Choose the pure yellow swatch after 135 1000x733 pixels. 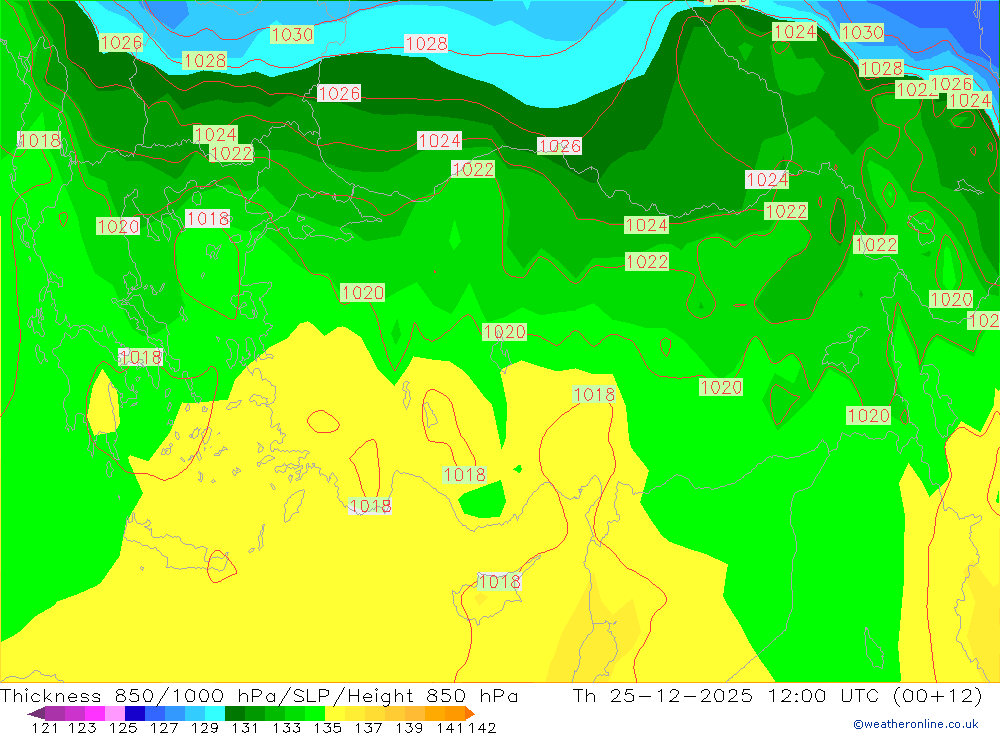click(335, 713)
